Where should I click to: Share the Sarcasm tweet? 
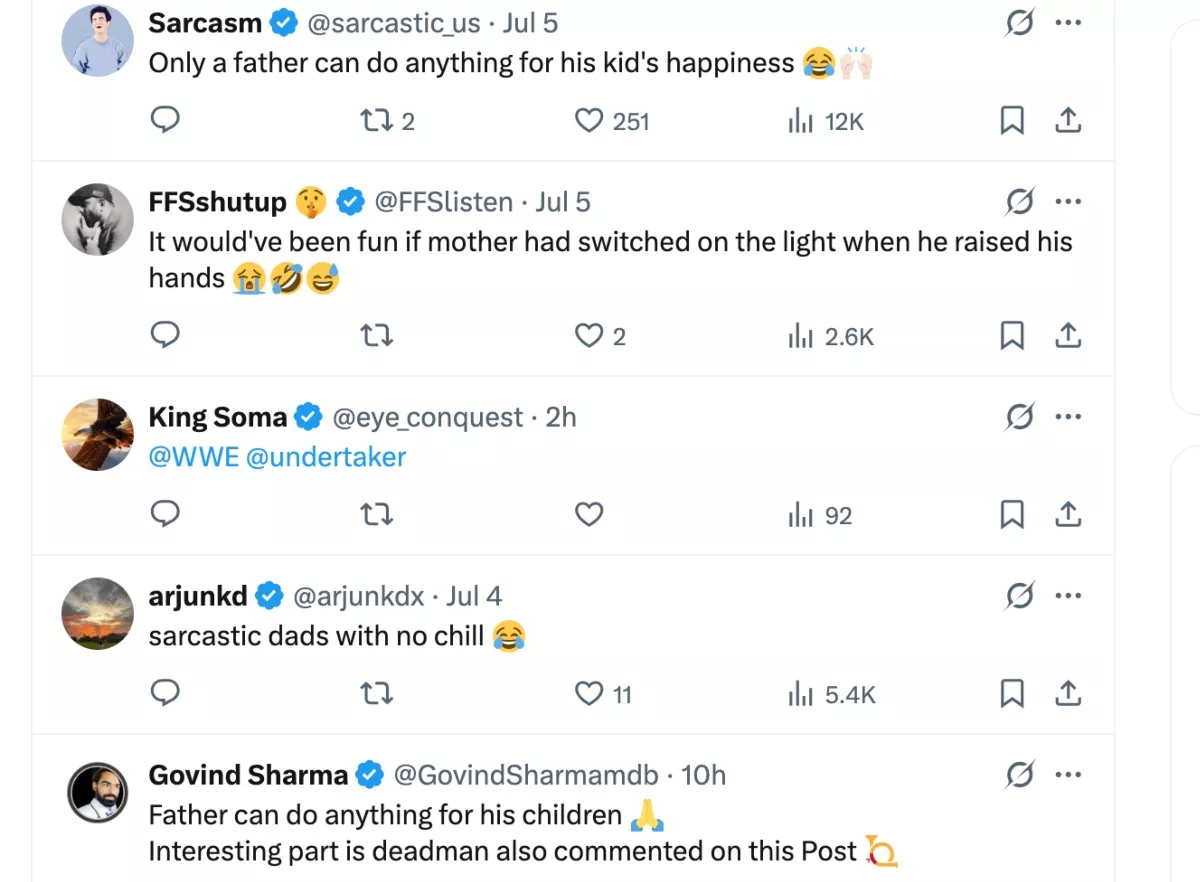1068,121
